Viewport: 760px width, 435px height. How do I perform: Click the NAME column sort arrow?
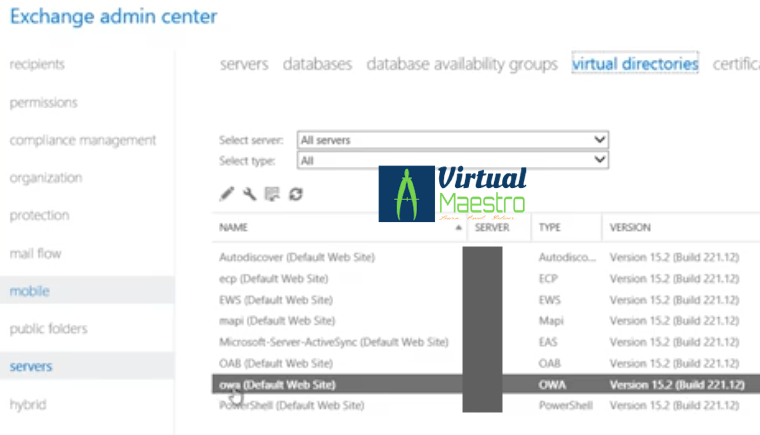[459, 228]
